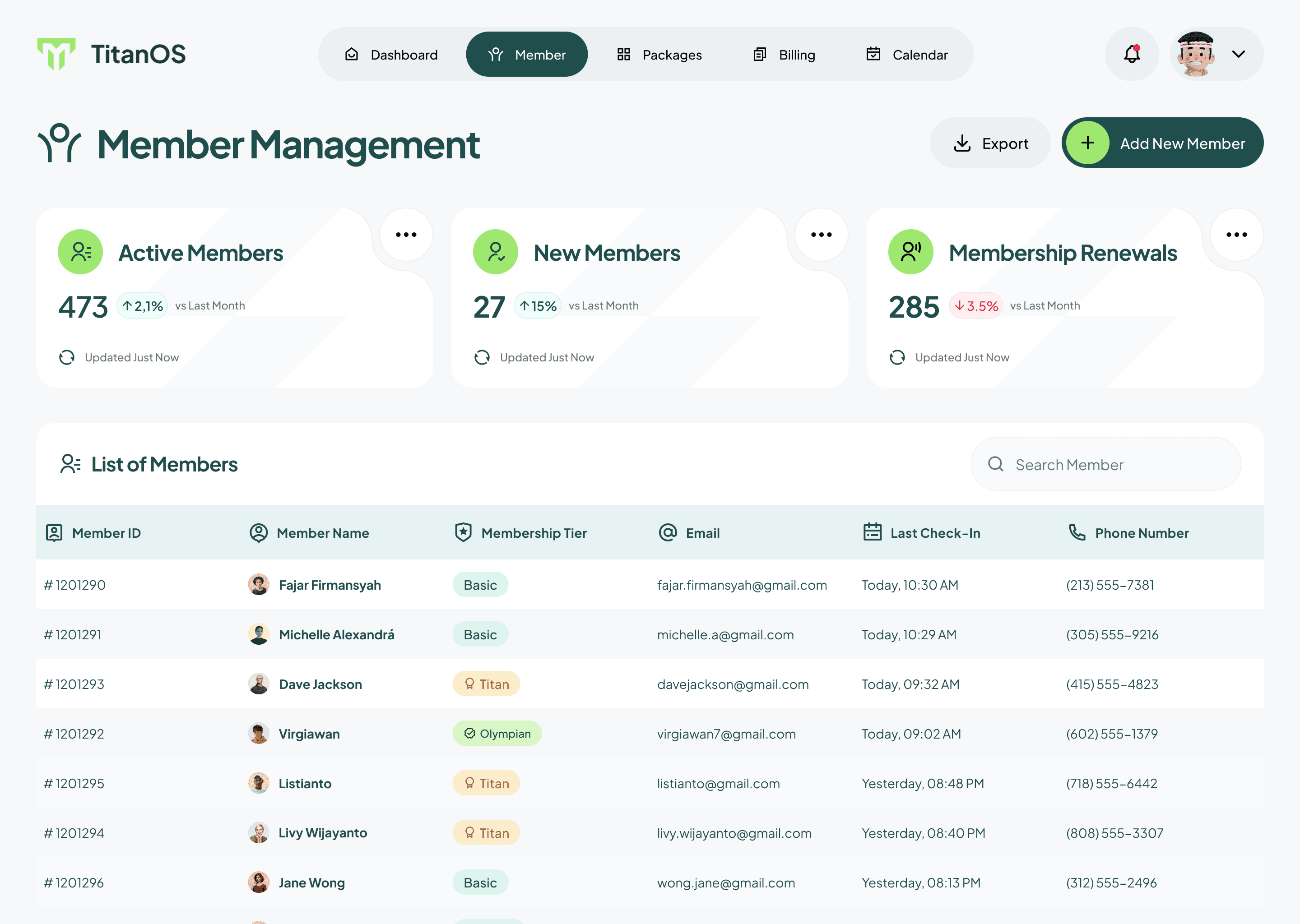This screenshot has height=924, width=1300.
Task: Click Add New Member button
Action: [1162, 143]
